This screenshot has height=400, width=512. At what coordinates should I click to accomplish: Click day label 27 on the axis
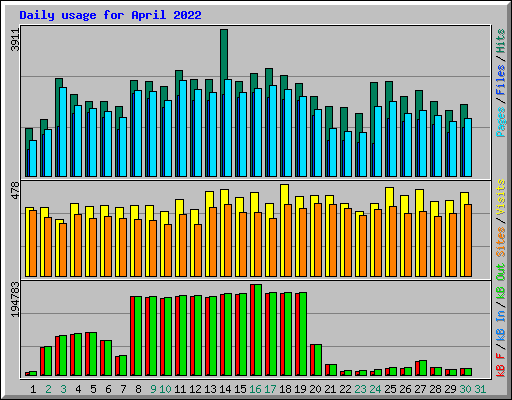click(x=420, y=389)
